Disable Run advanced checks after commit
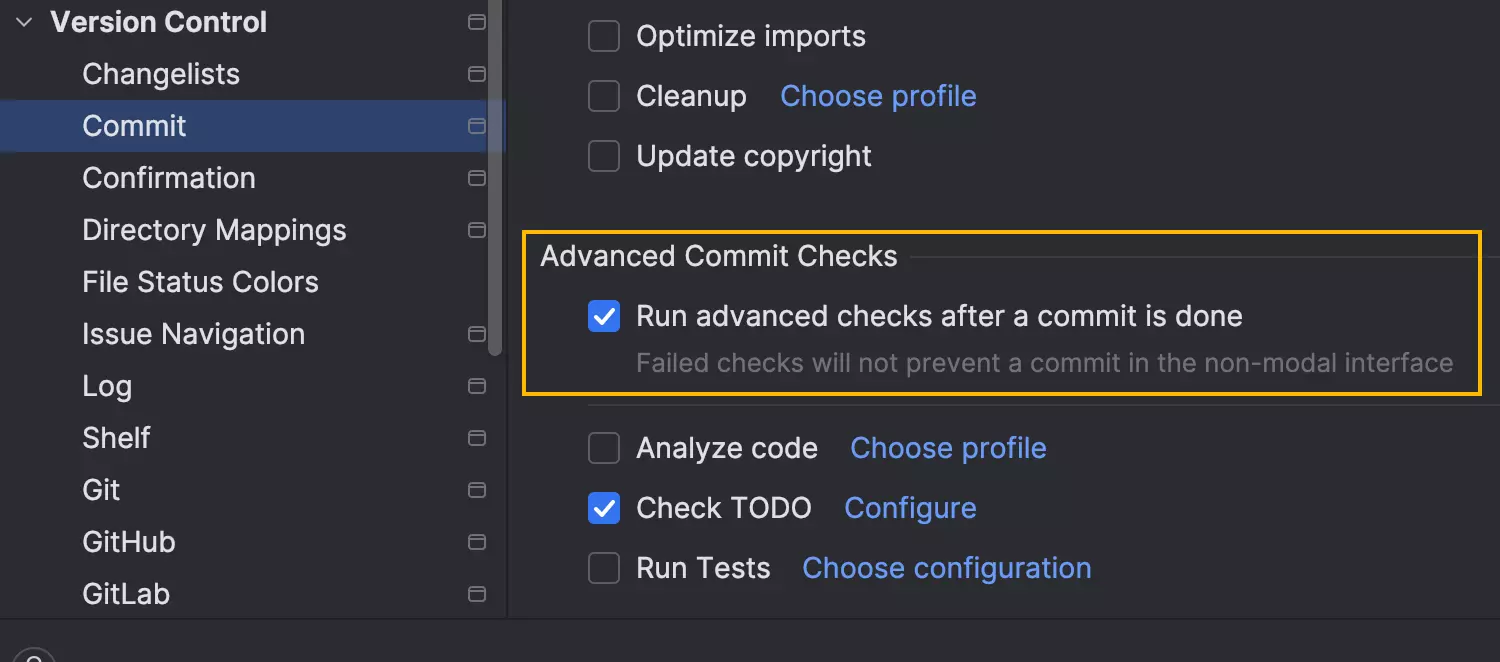The height and width of the screenshot is (662, 1500). click(x=604, y=317)
